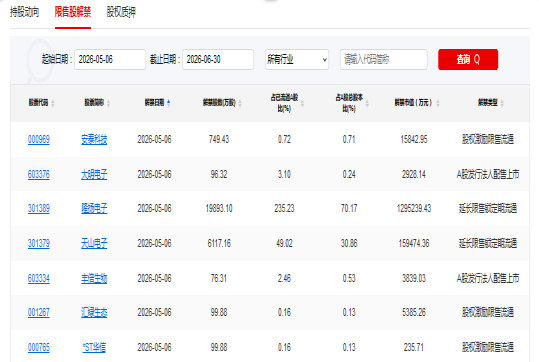Viewport: 539px width, 362px height.
Task: Select the 96.32 unlock shares cell
Action: pos(219,175)
